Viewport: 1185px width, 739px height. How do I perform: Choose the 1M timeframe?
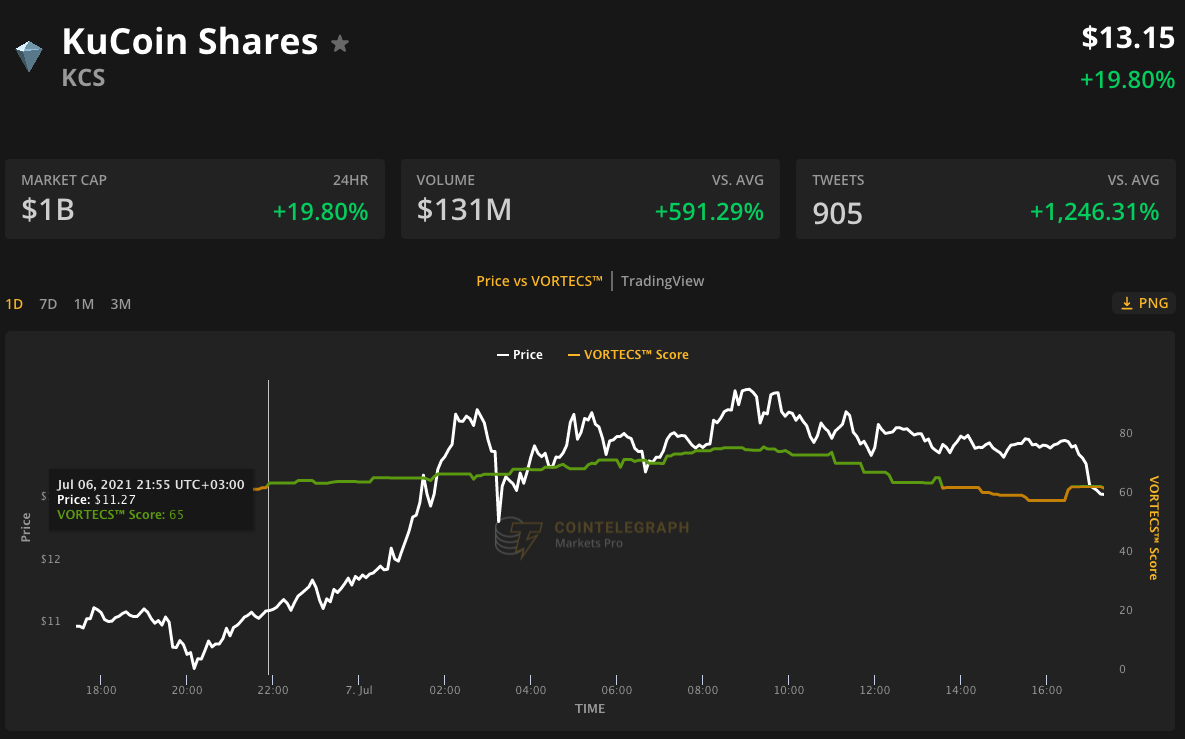pos(83,303)
